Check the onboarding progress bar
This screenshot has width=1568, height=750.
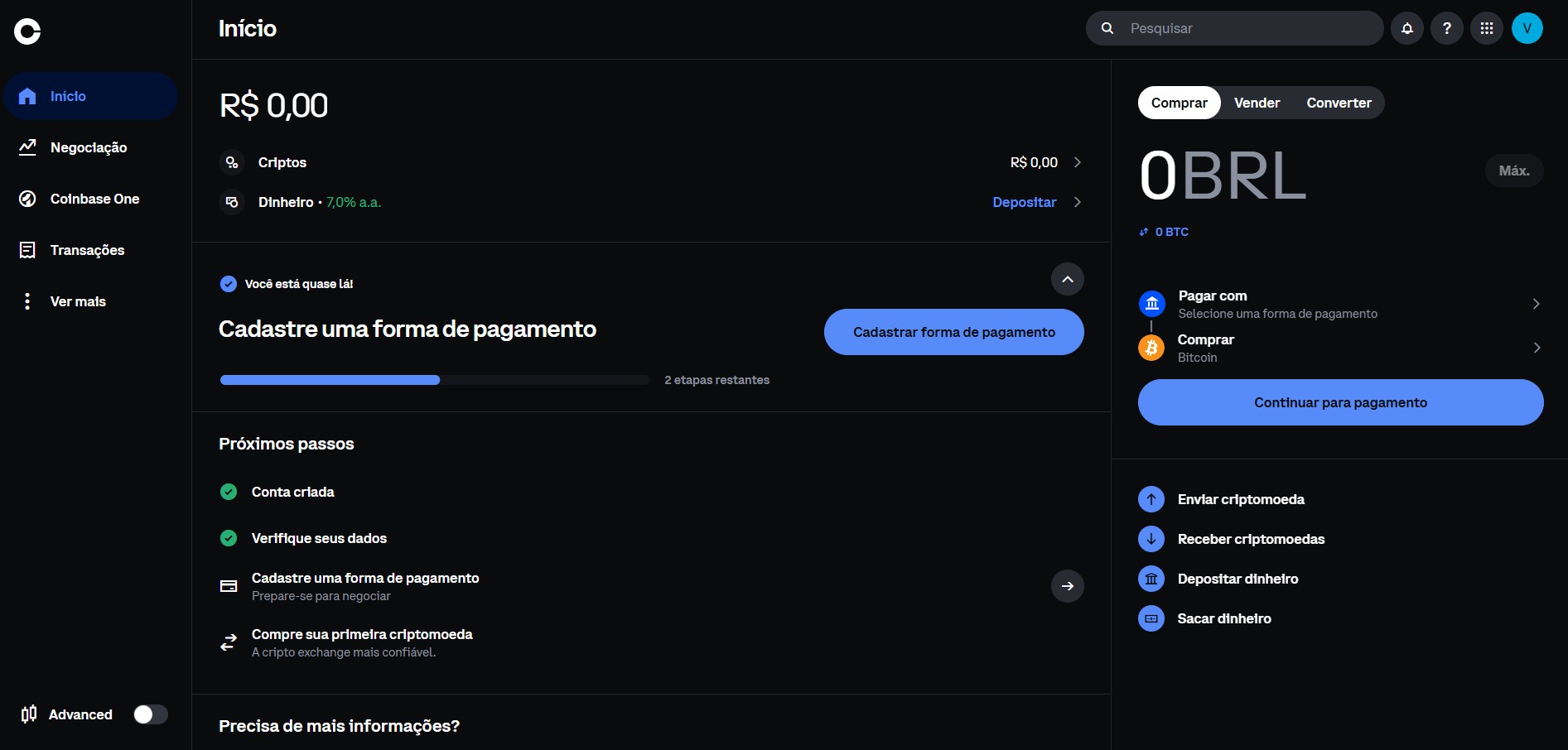click(434, 380)
